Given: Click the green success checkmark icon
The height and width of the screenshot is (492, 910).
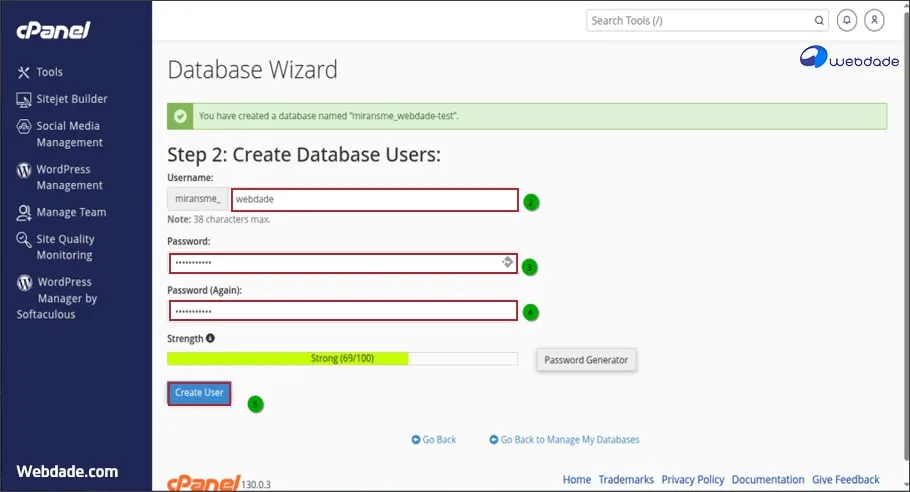Looking at the screenshot, I should click(x=180, y=116).
